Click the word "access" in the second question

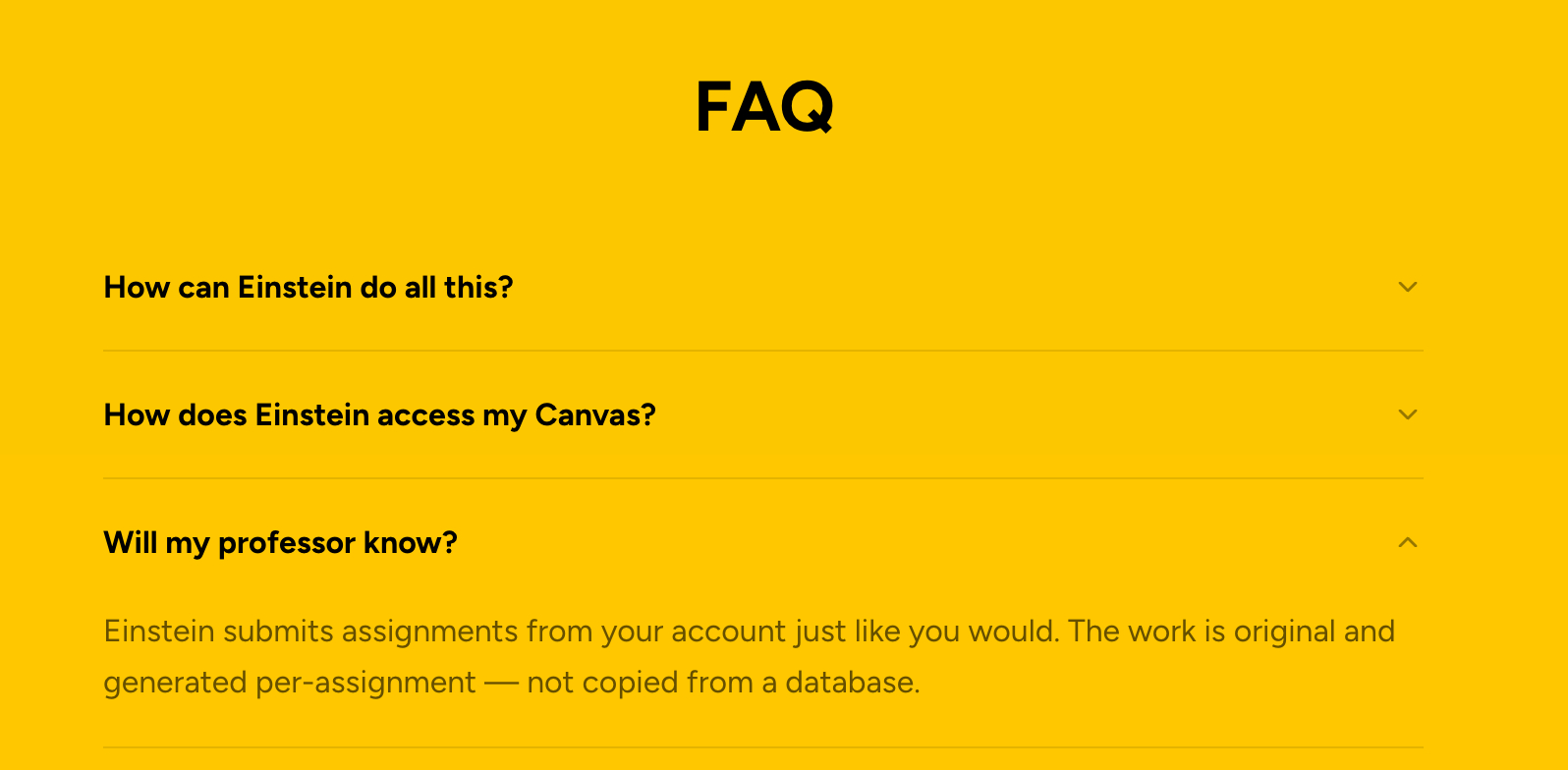[x=425, y=414]
